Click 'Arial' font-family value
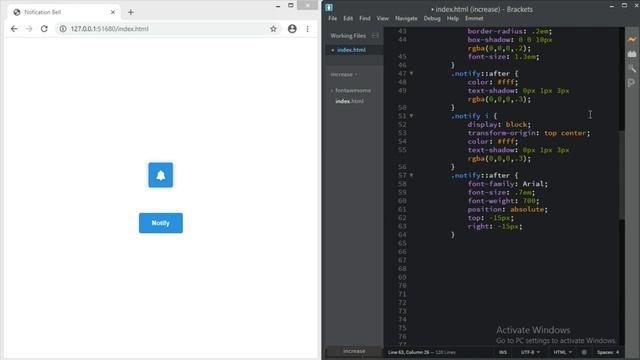Image resolution: width=640 pixels, height=360 pixels. click(x=533, y=184)
